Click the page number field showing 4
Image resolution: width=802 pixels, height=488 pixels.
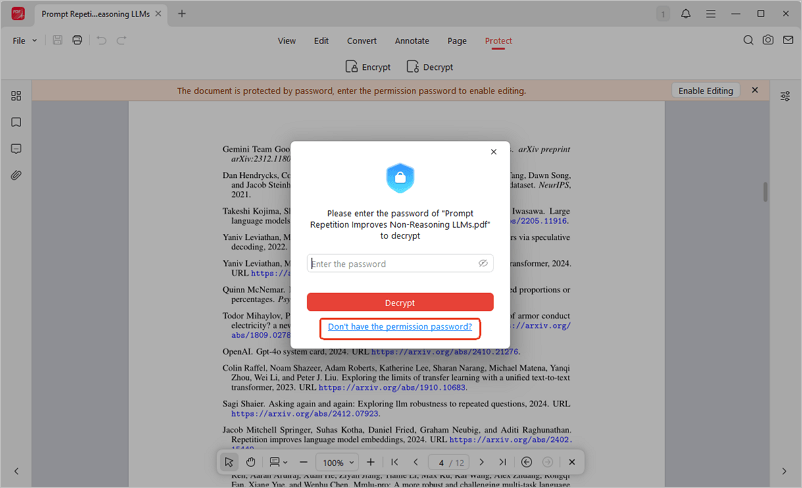pos(441,463)
